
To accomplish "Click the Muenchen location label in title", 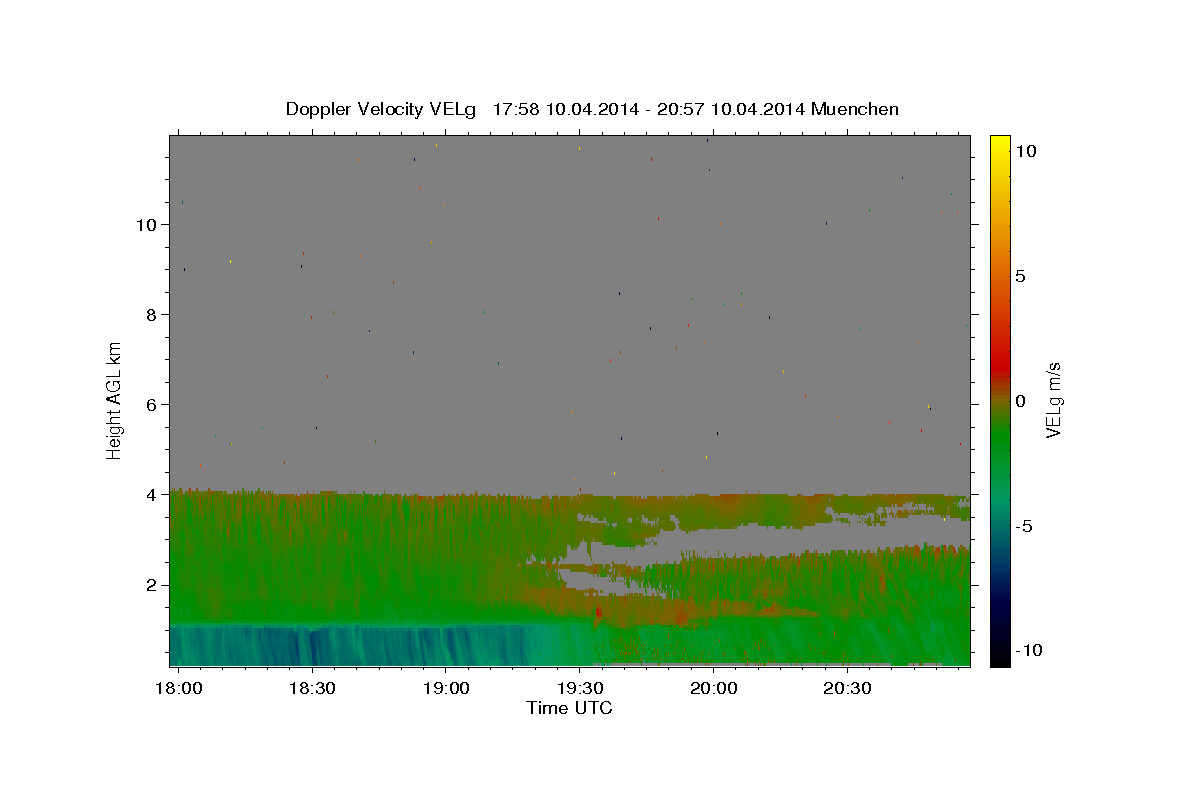I will point(855,109).
